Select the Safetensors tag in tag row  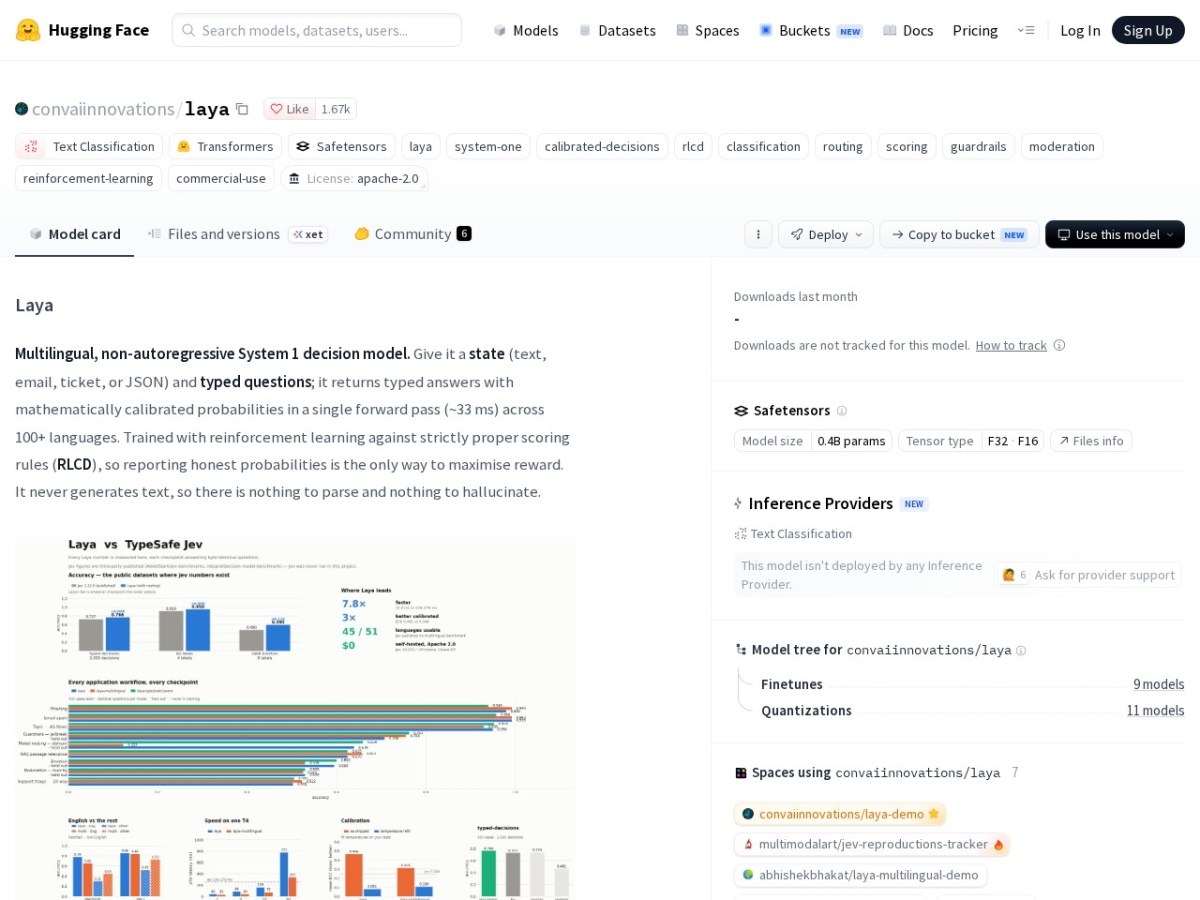coord(341,147)
